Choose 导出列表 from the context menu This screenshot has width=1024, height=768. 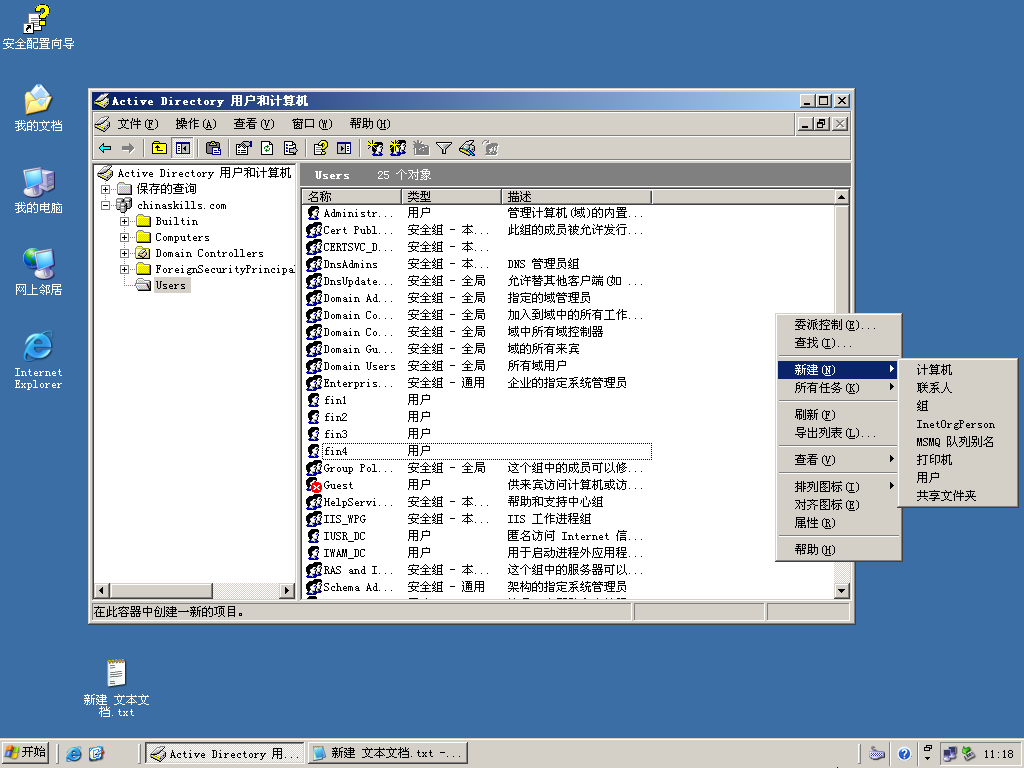coord(839,433)
